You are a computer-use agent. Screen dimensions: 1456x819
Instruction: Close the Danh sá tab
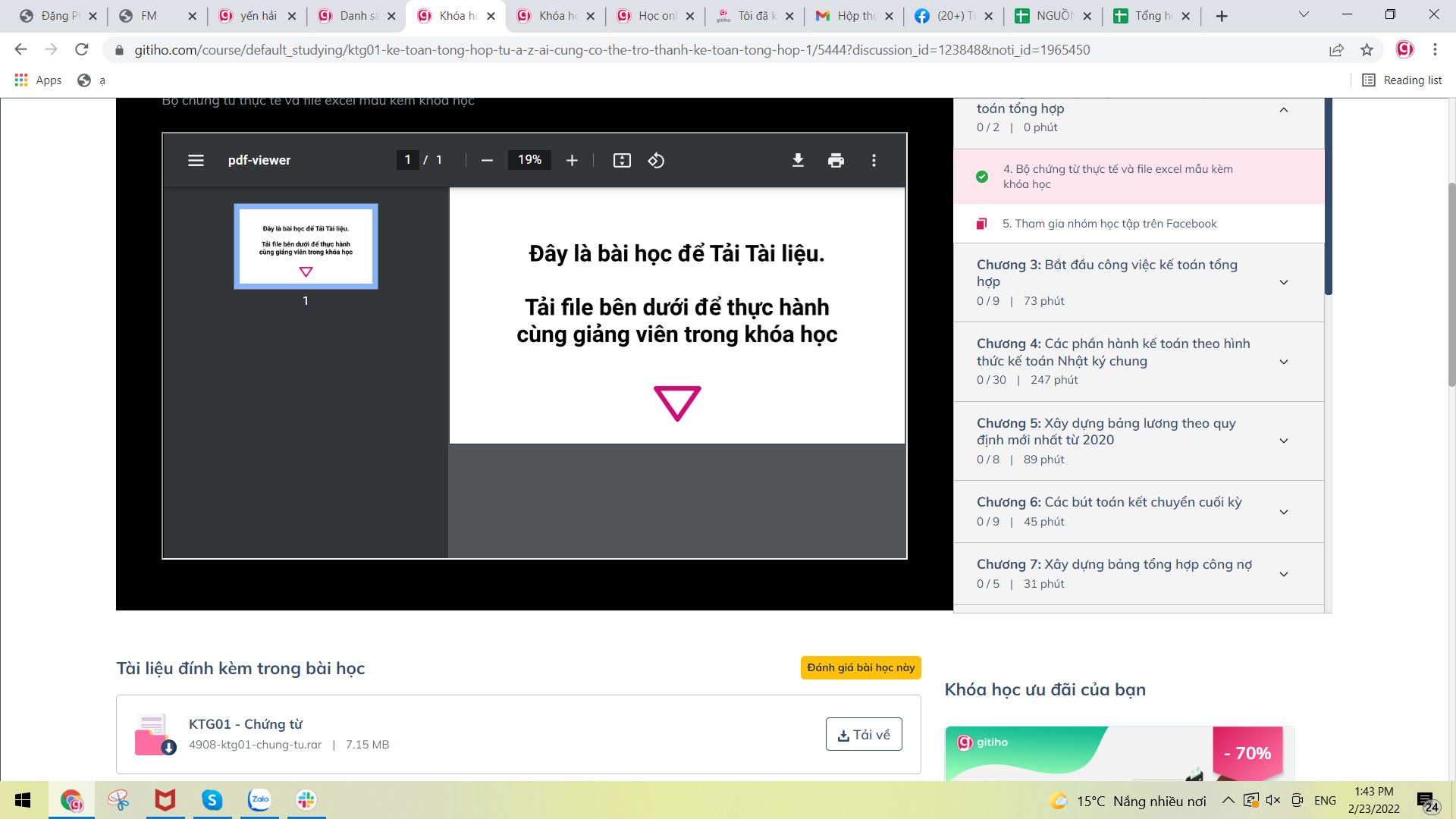(391, 16)
